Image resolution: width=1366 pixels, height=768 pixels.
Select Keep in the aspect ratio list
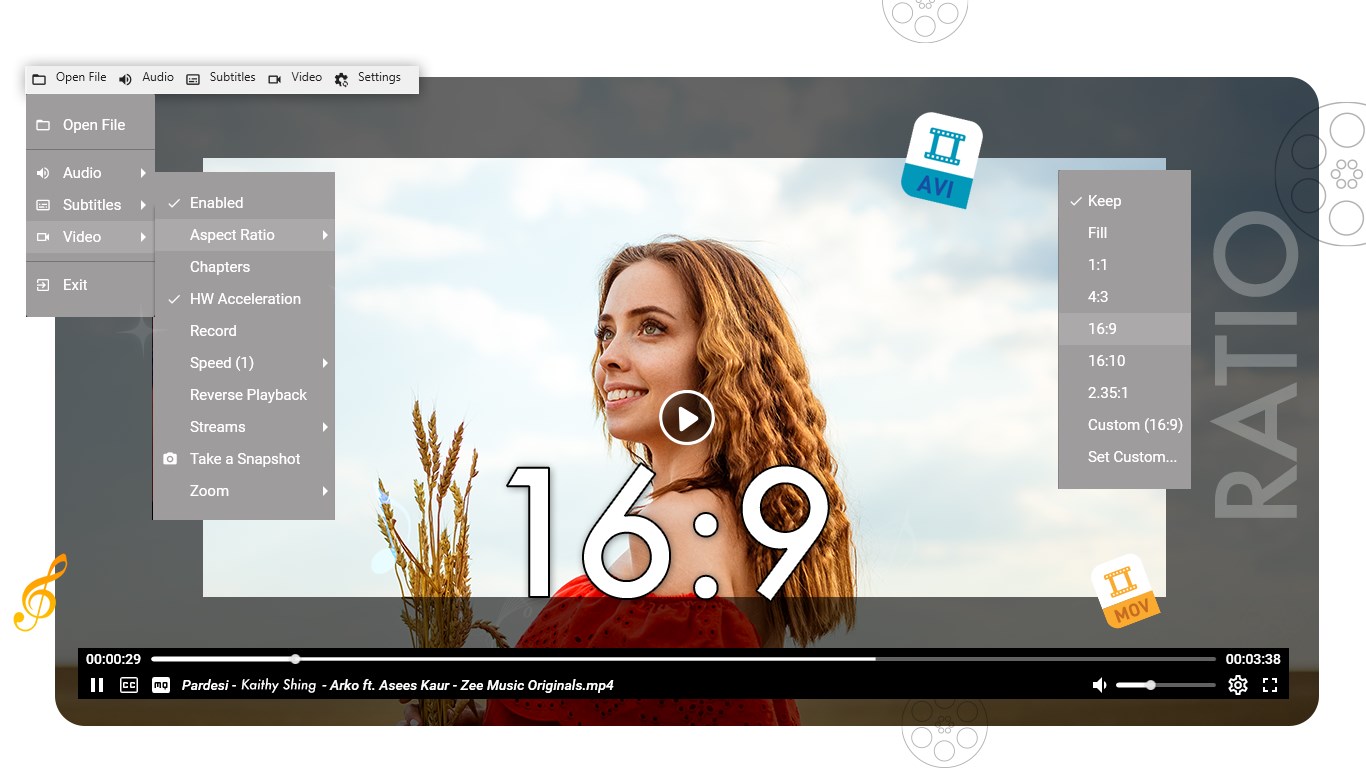point(1104,200)
